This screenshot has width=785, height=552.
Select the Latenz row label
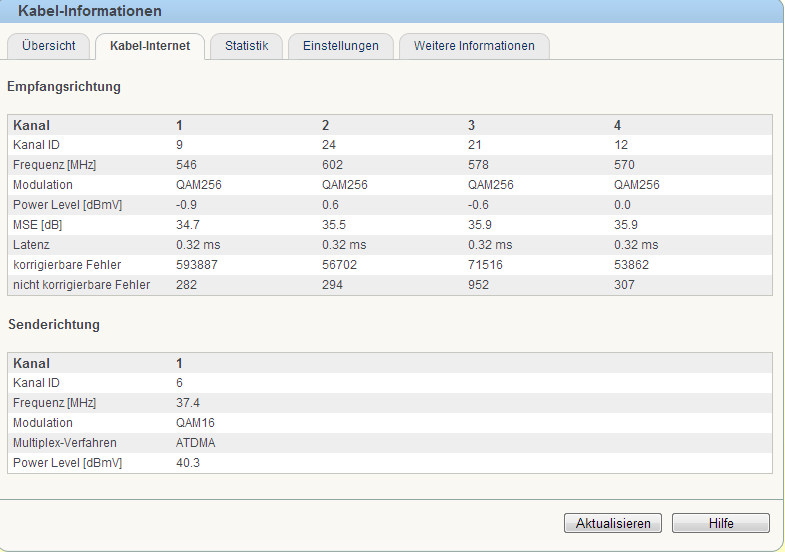31,245
